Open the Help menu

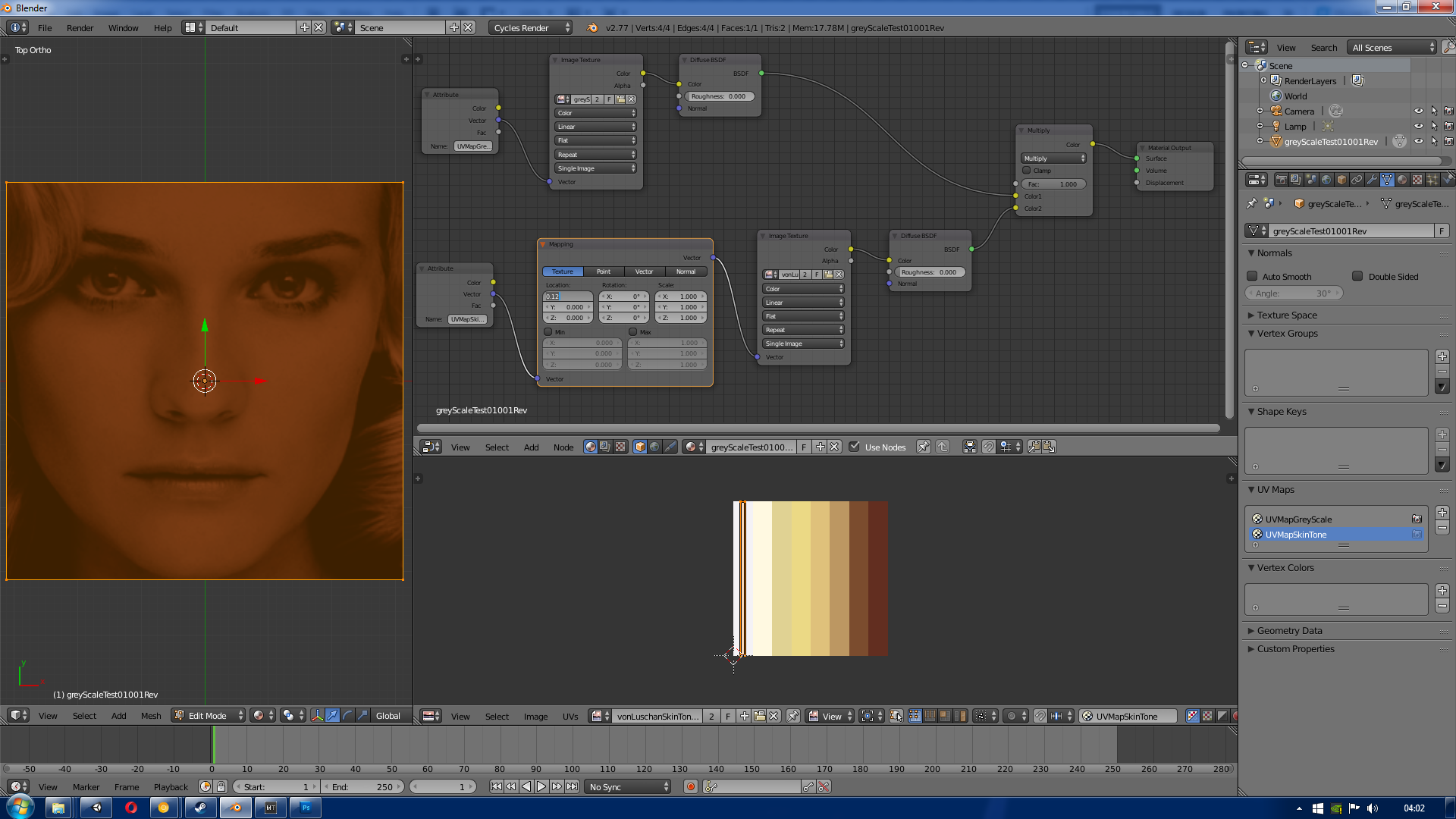162,27
